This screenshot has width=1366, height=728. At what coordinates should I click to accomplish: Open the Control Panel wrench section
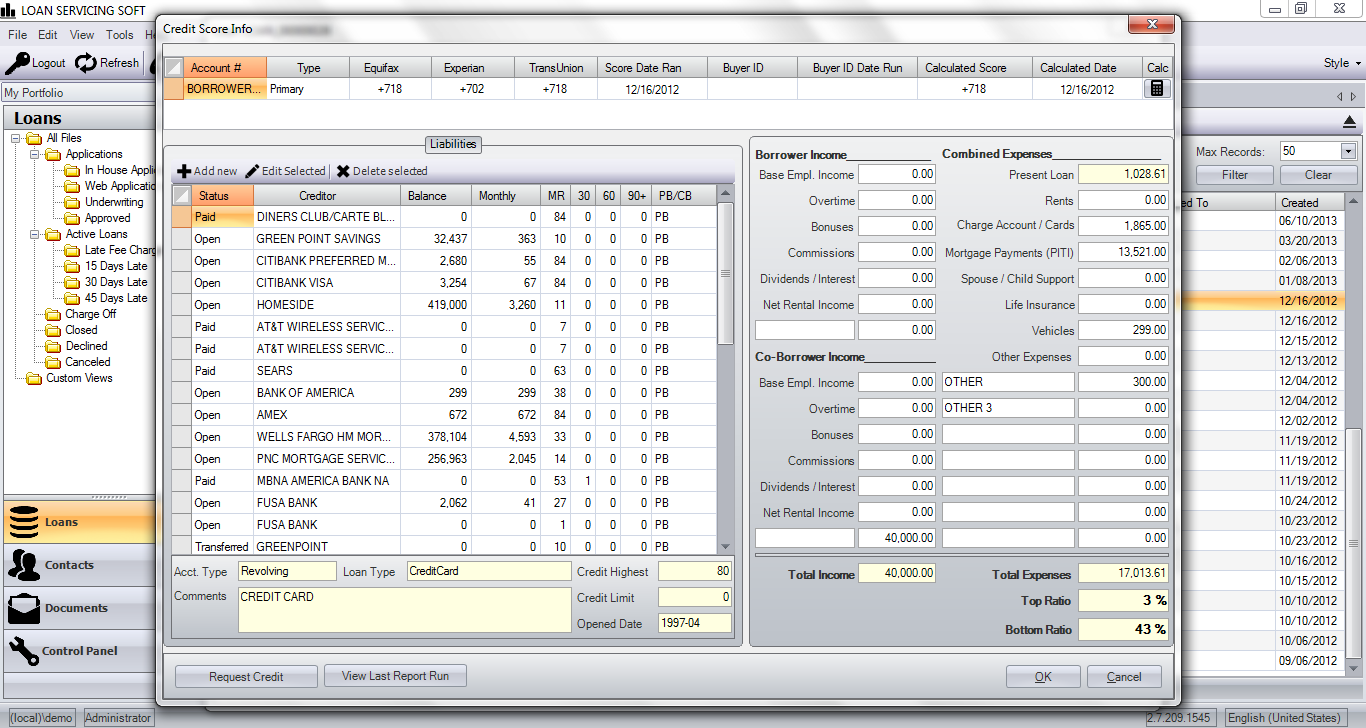(80, 651)
